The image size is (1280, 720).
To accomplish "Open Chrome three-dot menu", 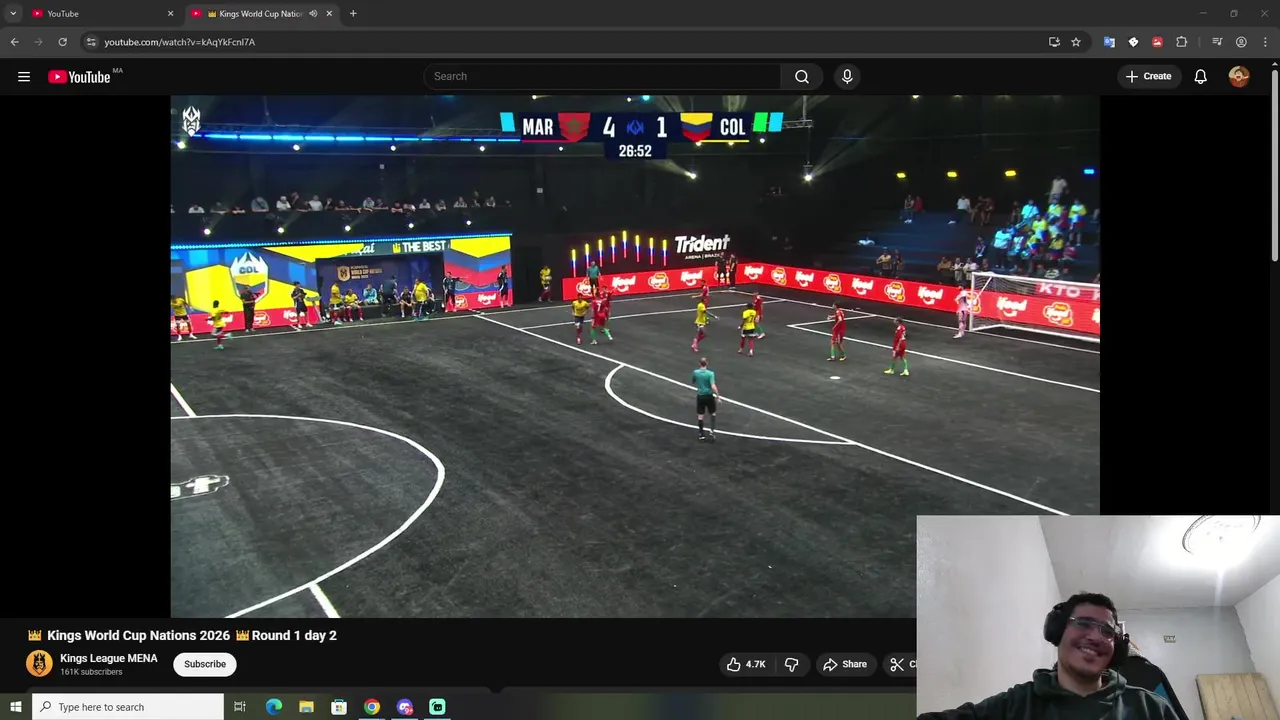I will pyautogui.click(x=1265, y=42).
